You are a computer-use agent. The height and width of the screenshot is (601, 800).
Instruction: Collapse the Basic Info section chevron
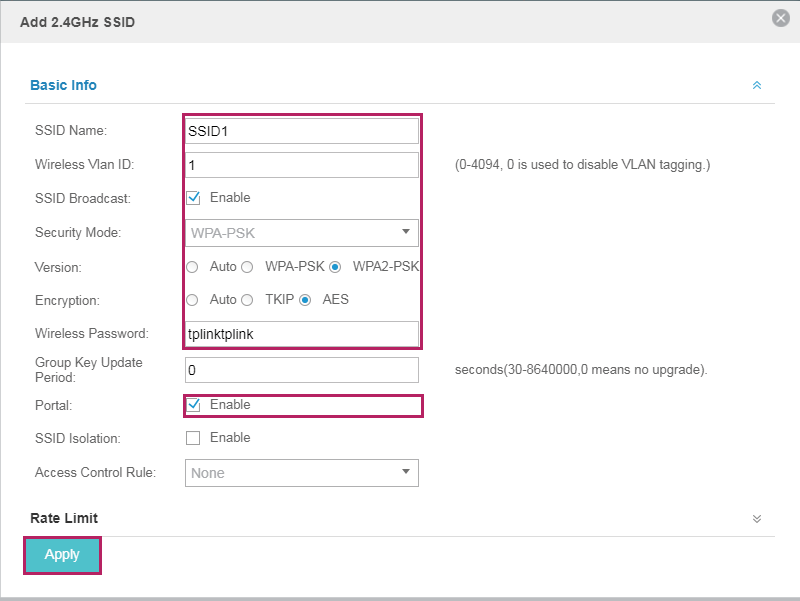[757, 85]
